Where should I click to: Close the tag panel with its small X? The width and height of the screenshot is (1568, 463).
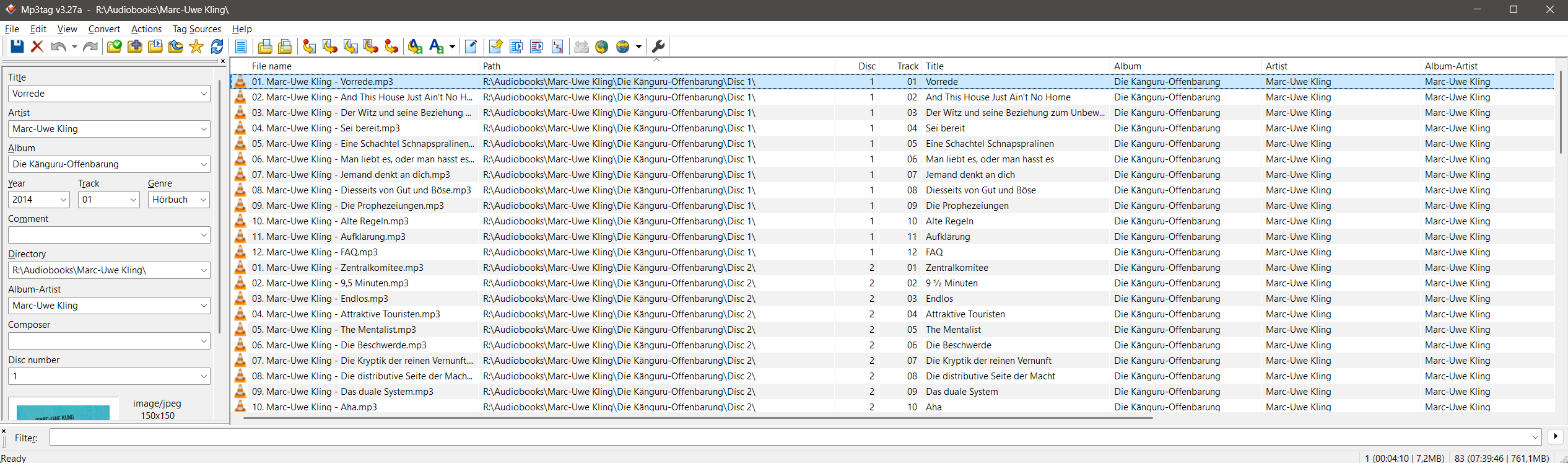223,61
